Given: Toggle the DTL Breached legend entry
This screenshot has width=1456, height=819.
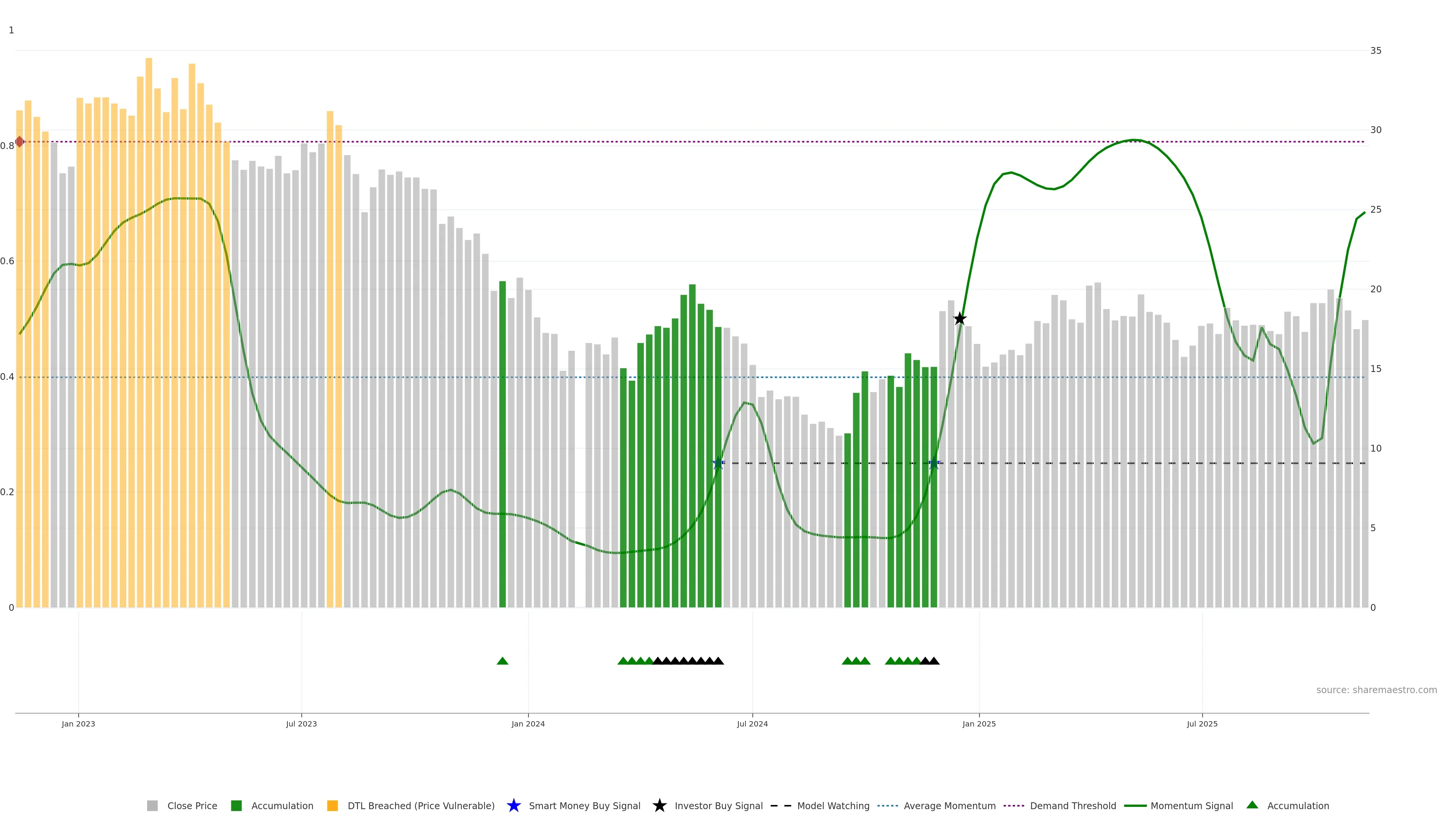Looking at the screenshot, I should click(420, 805).
